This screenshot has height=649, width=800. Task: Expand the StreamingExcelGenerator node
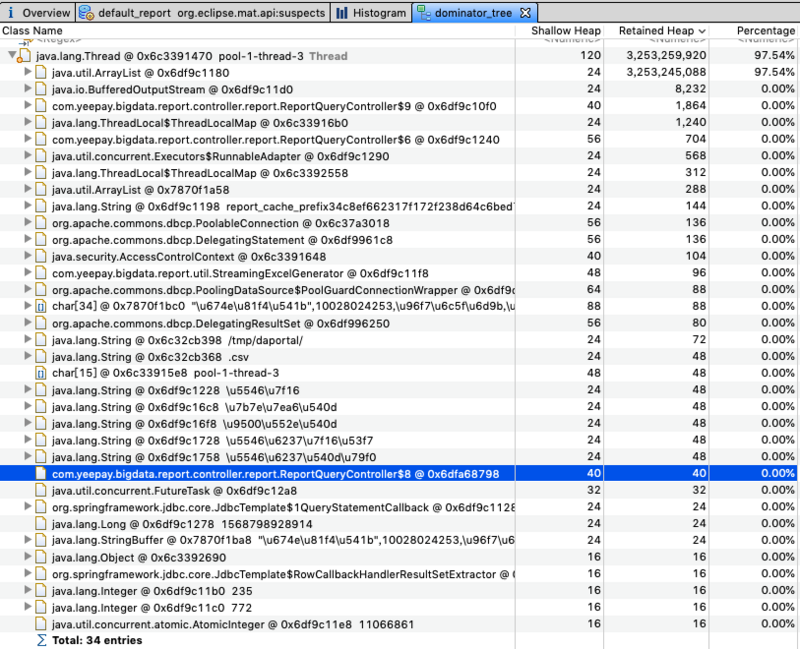click(x=28, y=273)
